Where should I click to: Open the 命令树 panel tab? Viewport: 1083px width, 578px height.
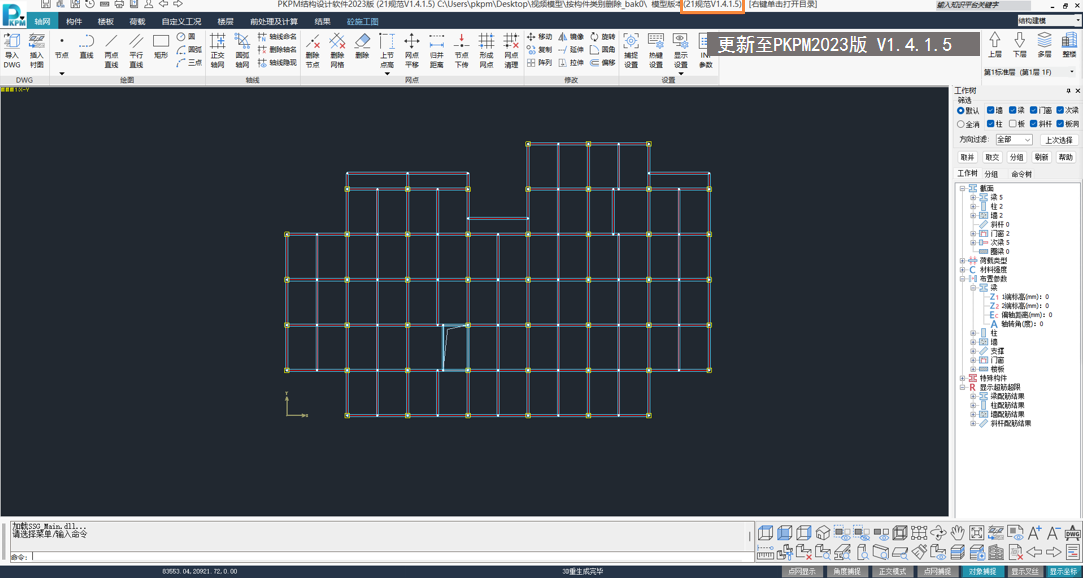tap(1021, 174)
